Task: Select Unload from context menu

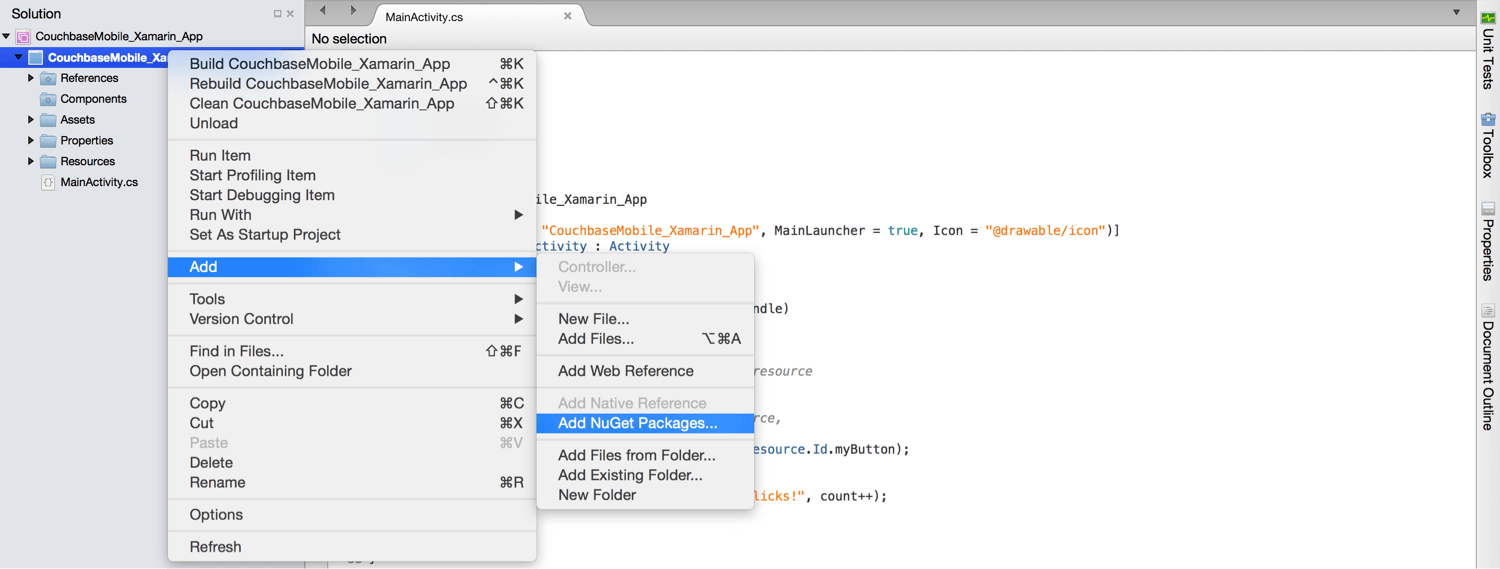Action: pos(352,124)
